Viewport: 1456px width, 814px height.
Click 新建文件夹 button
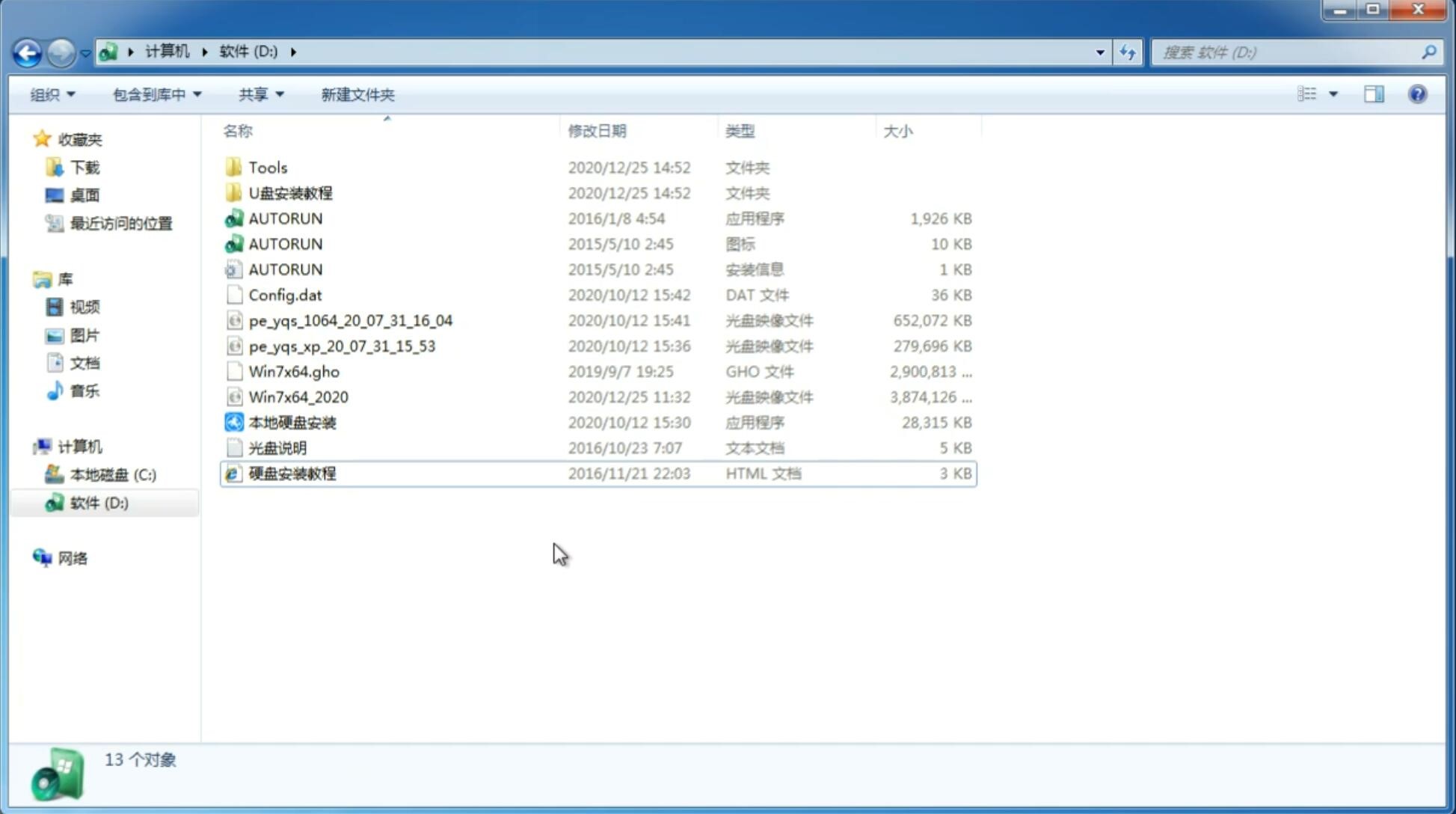357,94
